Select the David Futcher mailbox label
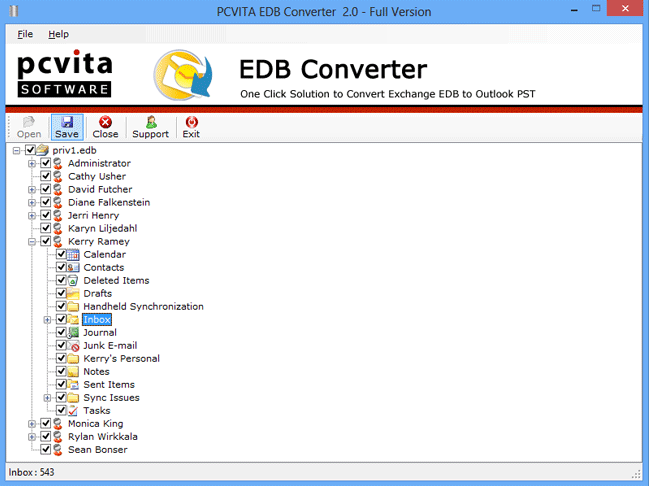Viewport: 649px width, 486px height. pos(100,189)
